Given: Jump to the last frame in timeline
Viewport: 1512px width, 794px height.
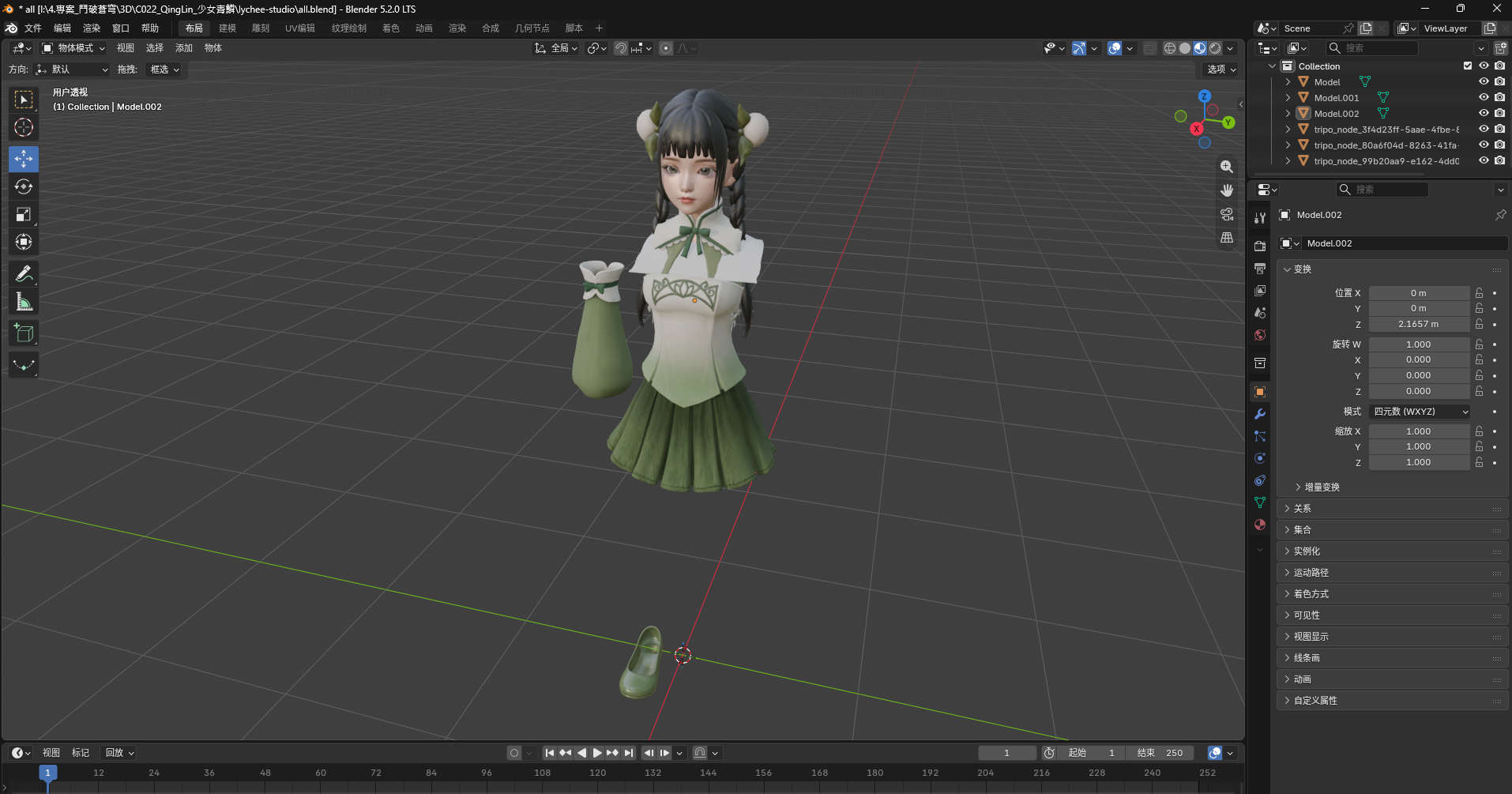Looking at the screenshot, I should point(629,753).
